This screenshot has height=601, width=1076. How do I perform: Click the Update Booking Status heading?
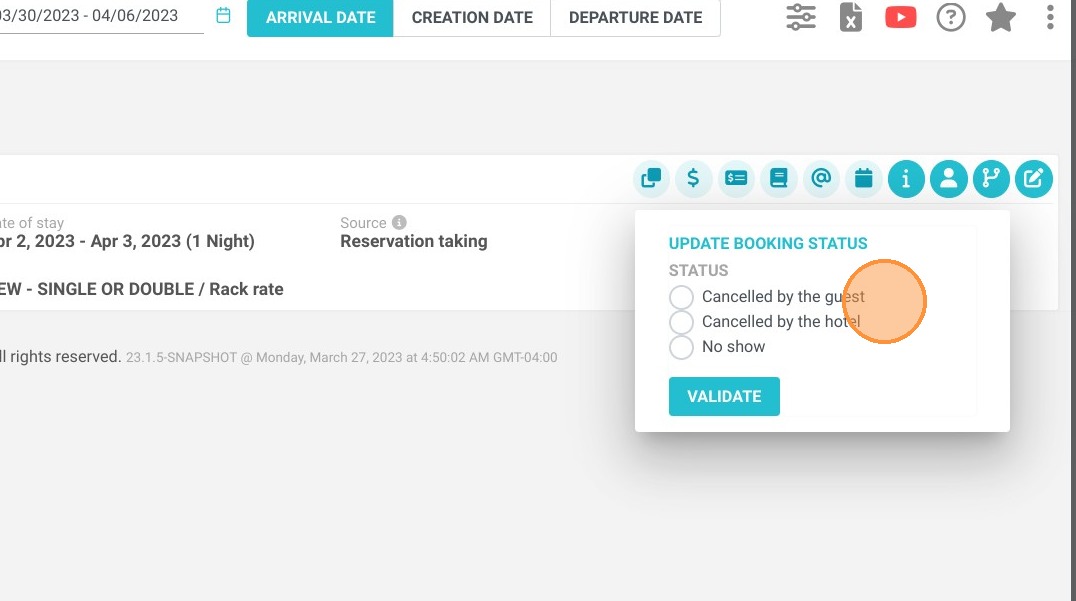(768, 244)
